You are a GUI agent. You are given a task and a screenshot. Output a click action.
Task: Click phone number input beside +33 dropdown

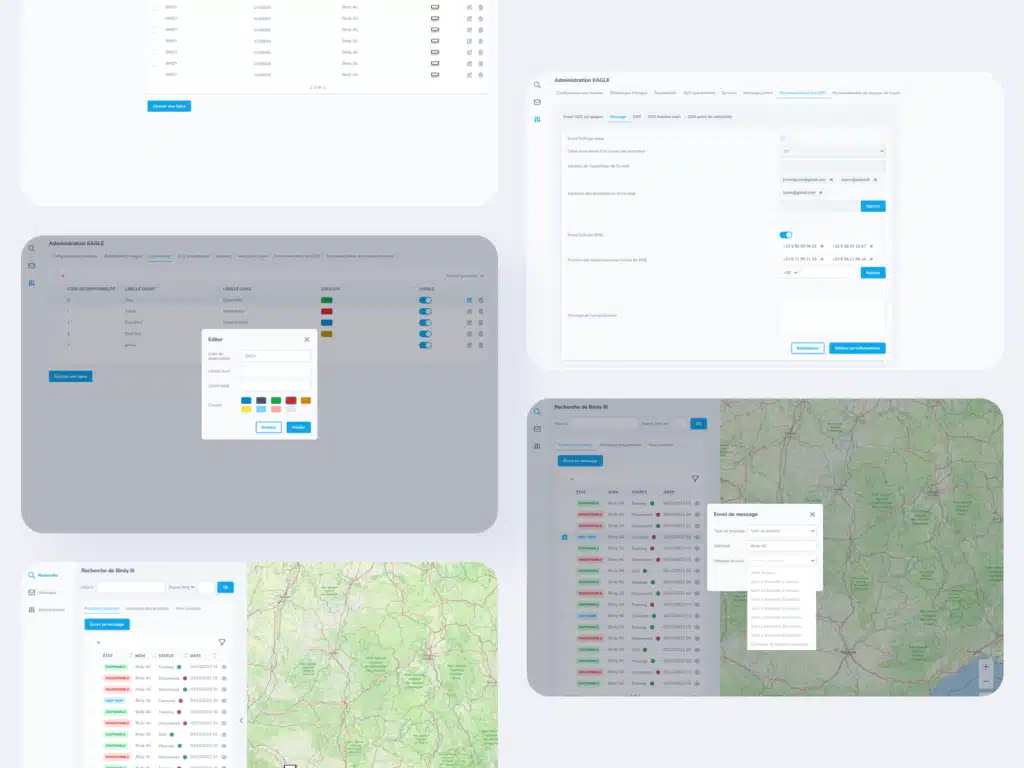click(x=829, y=272)
